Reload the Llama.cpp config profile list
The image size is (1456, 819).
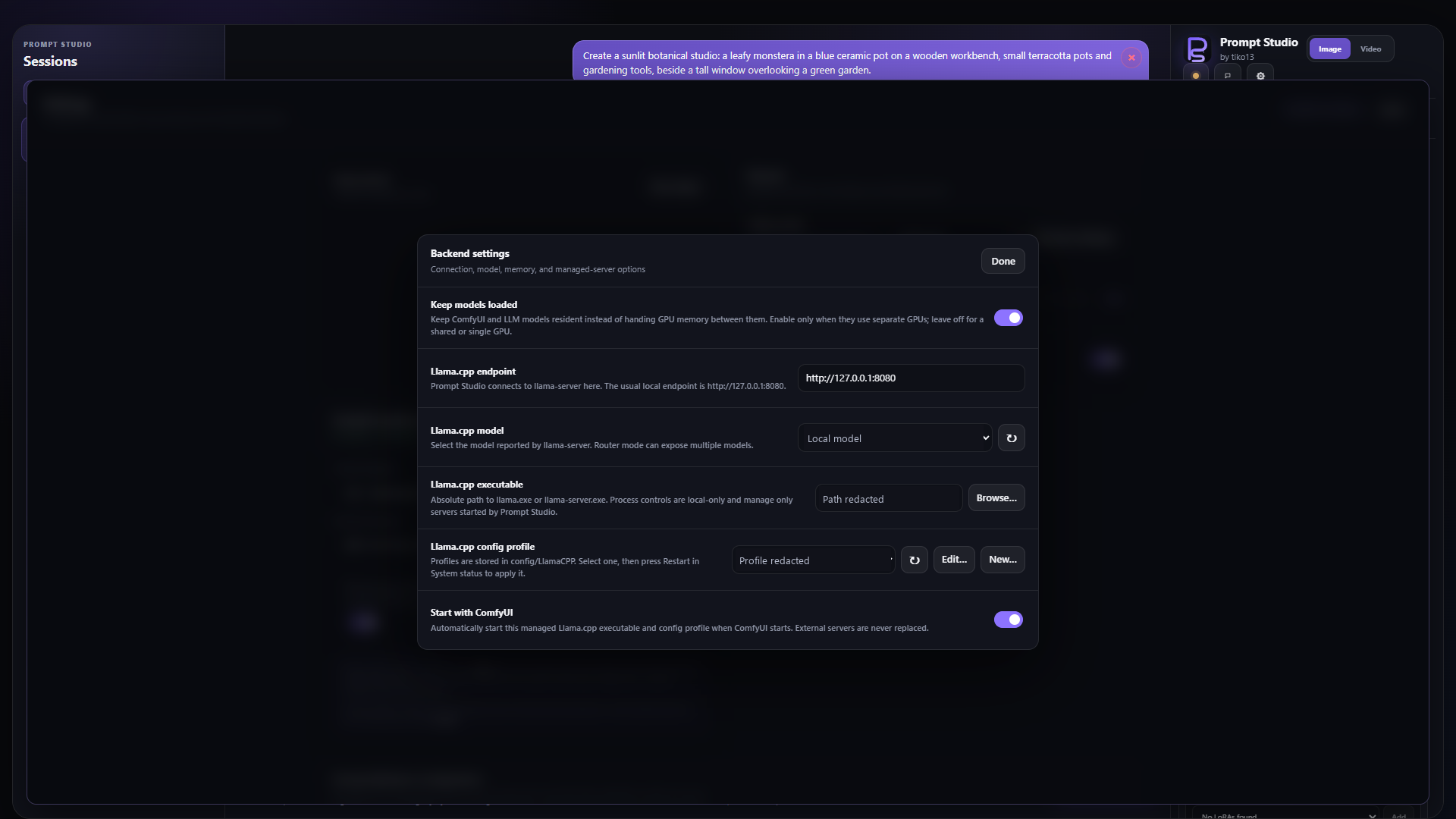click(x=914, y=560)
